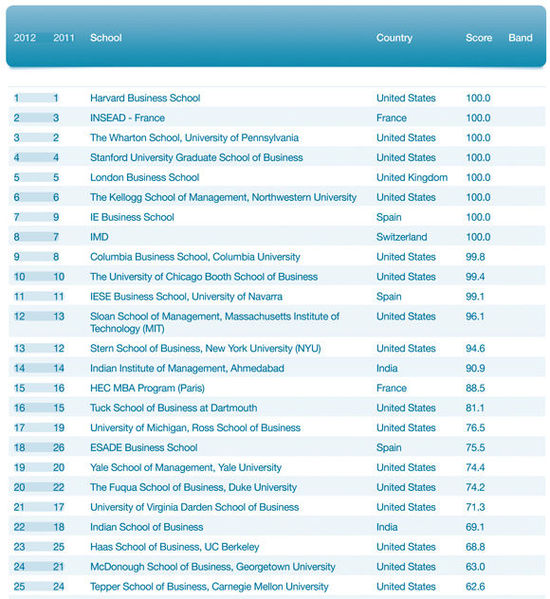This screenshot has width=550, height=599.
Task: Open IESE Business School, University of Navarra
Action: pyautogui.click(x=186, y=297)
